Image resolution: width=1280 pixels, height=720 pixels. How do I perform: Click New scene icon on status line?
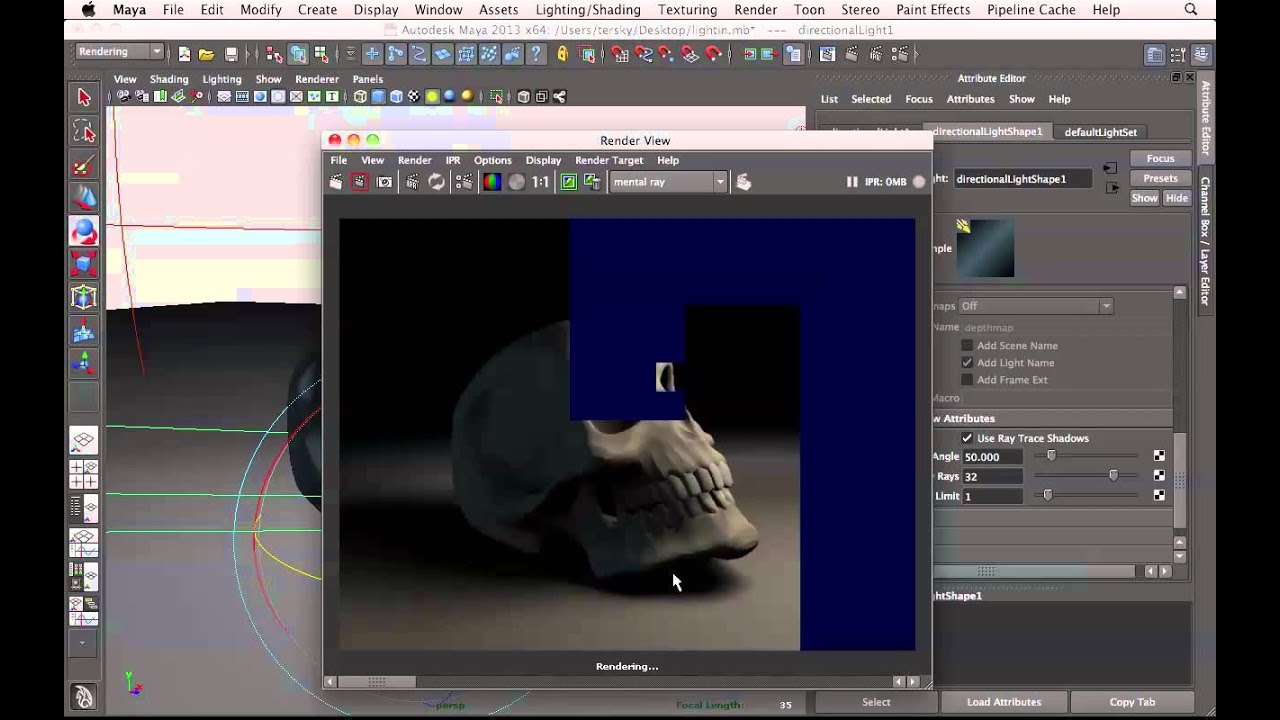click(x=184, y=54)
